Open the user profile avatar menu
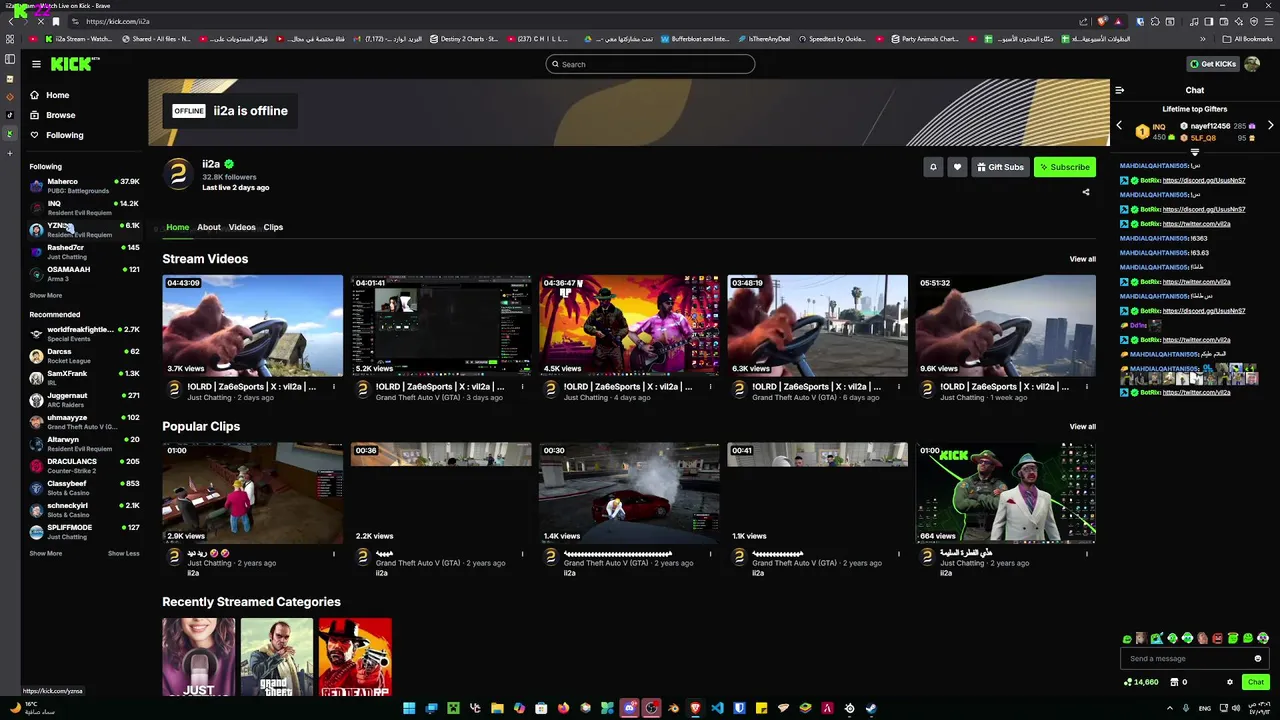The height and width of the screenshot is (720, 1280). pos(1252,64)
